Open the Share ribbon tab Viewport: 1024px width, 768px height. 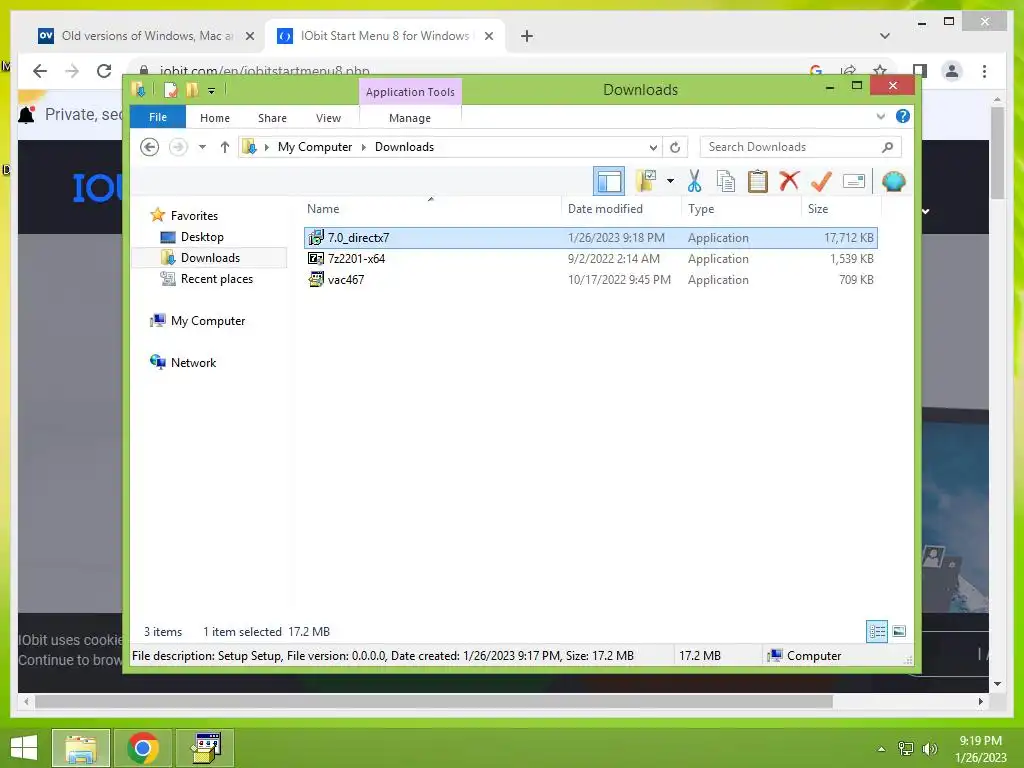(272, 118)
